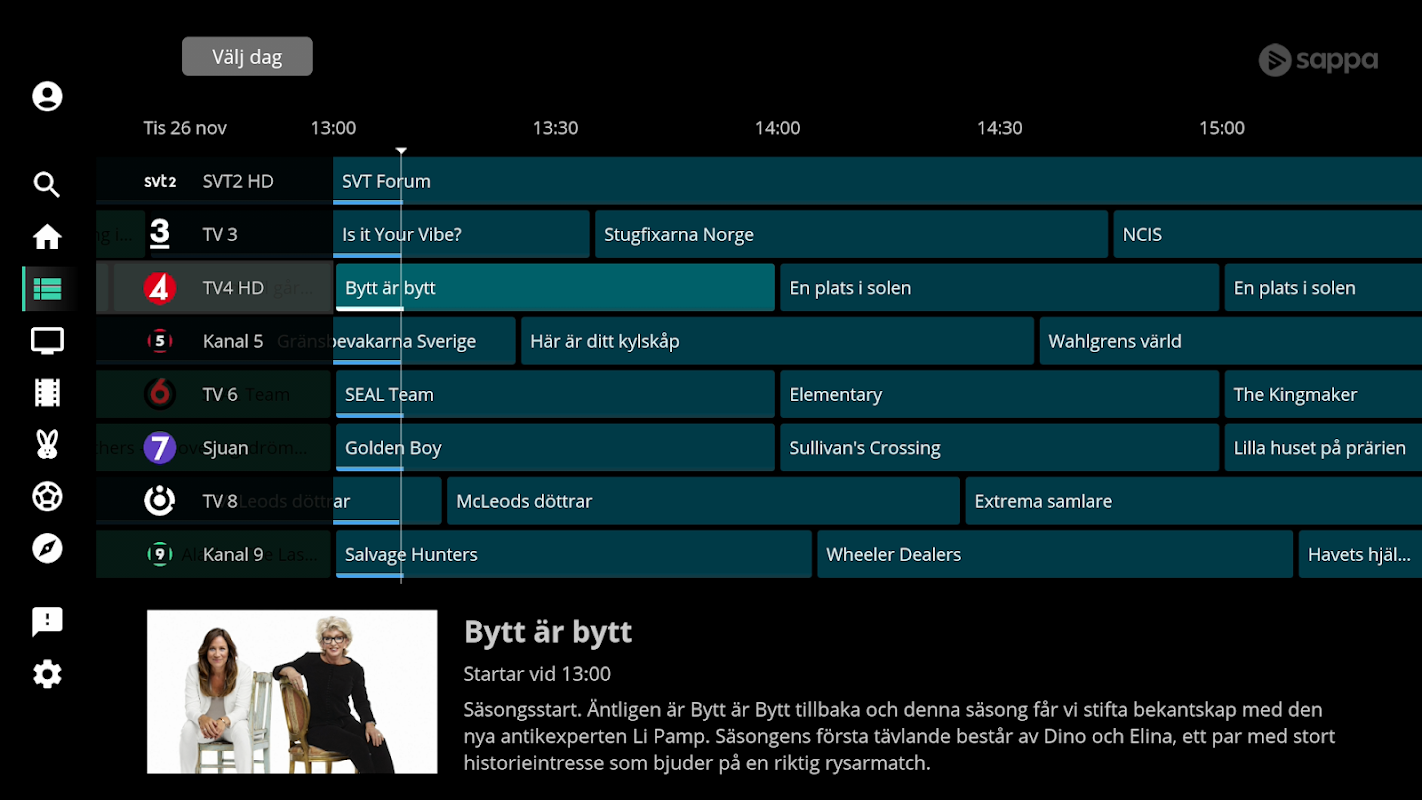Select the TV guide list icon

[x=47, y=289]
